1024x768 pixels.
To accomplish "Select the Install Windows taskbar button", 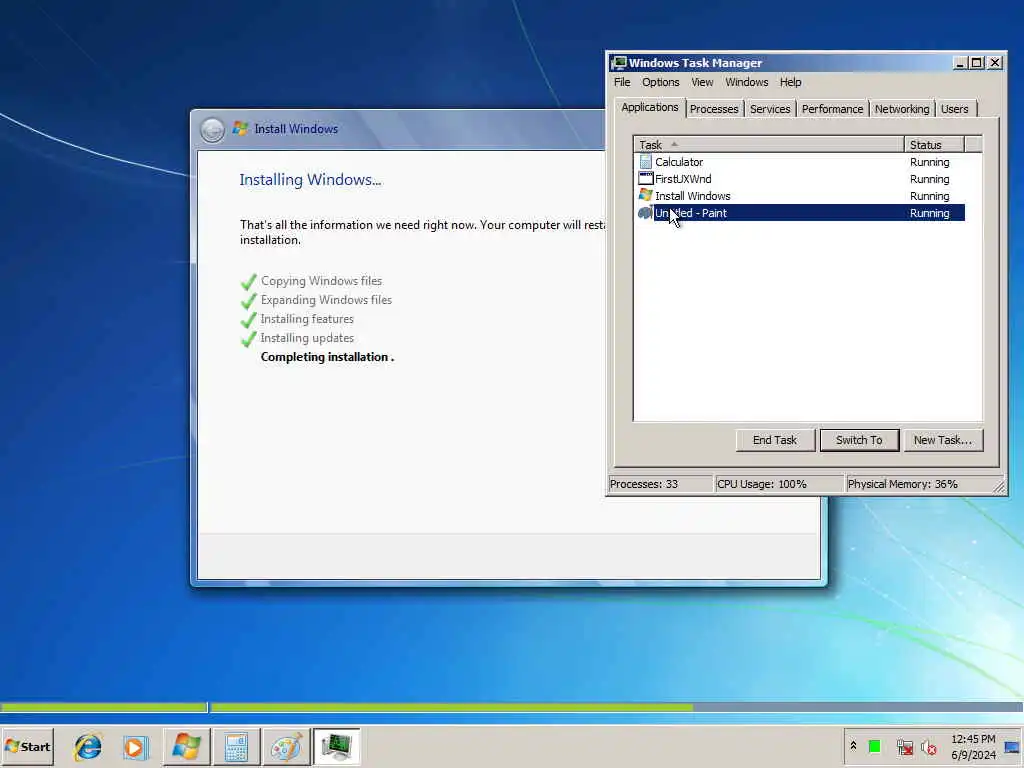I will tap(186, 746).
